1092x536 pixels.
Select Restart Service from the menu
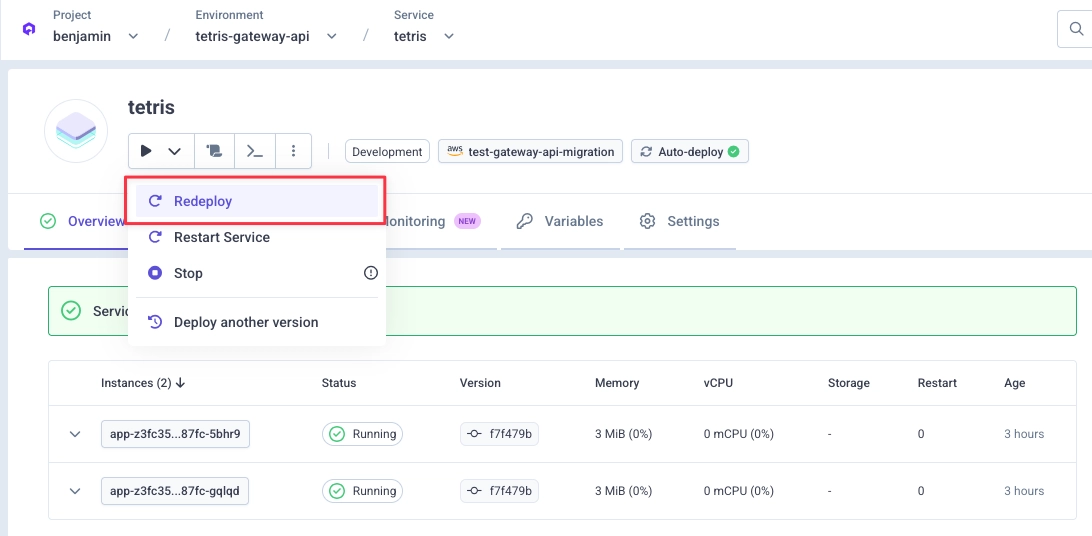coord(257,237)
